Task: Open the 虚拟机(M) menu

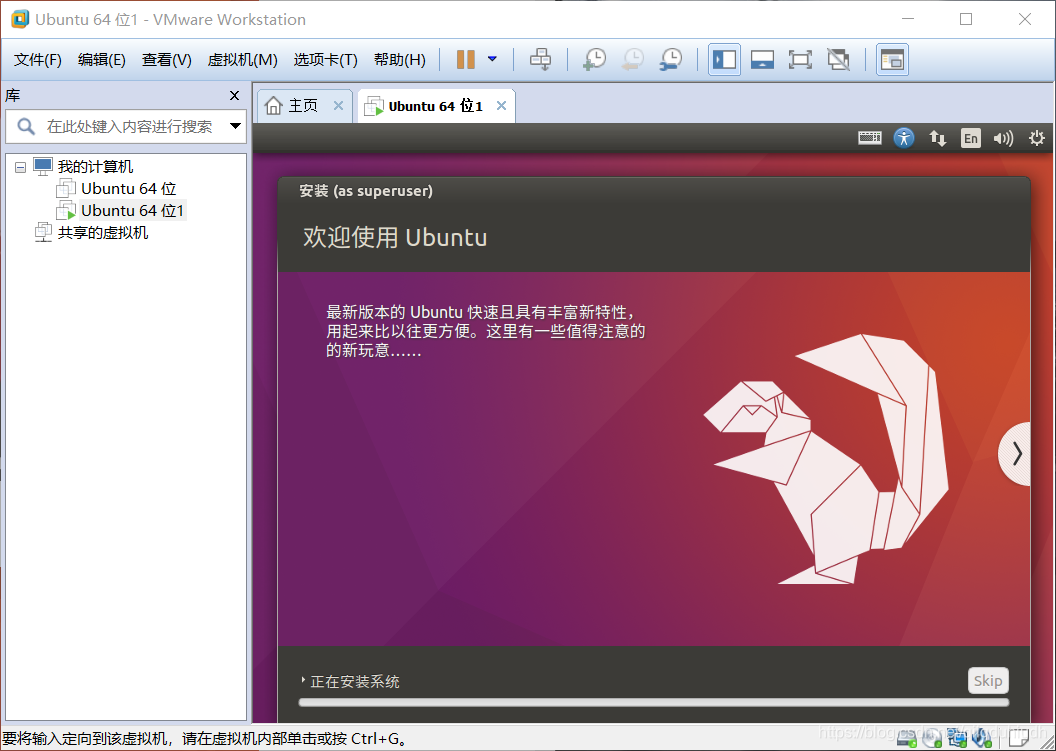Action: tap(242, 59)
